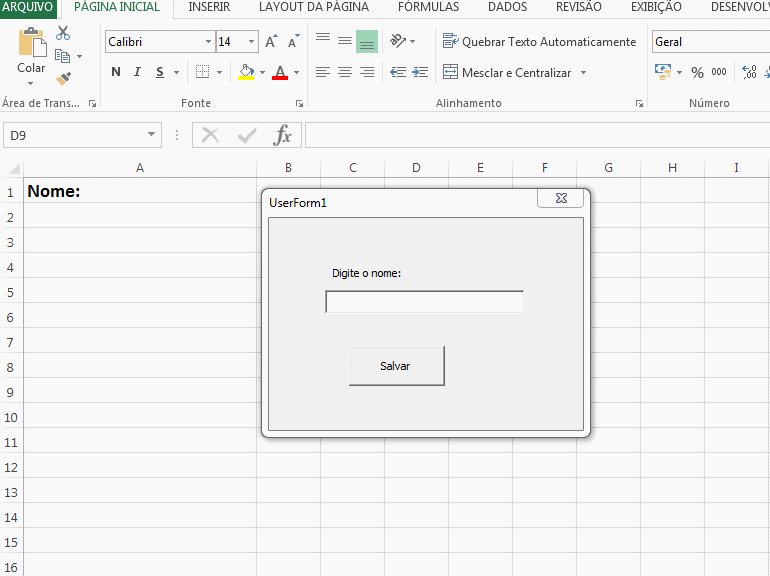The height and width of the screenshot is (576, 770).
Task: Click Mesclar e Centralizar
Action: pyautogui.click(x=507, y=73)
